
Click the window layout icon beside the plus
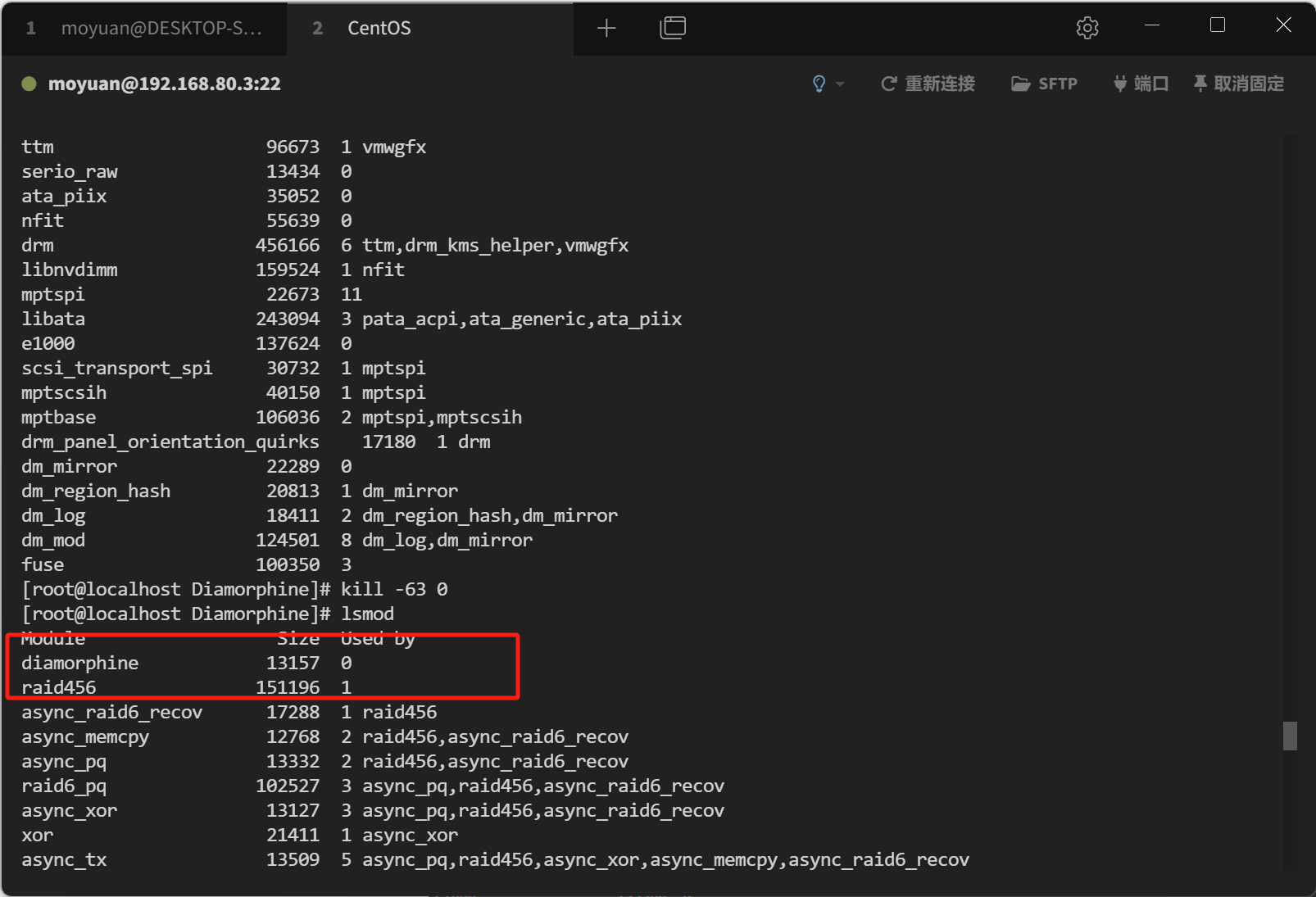coord(673,29)
